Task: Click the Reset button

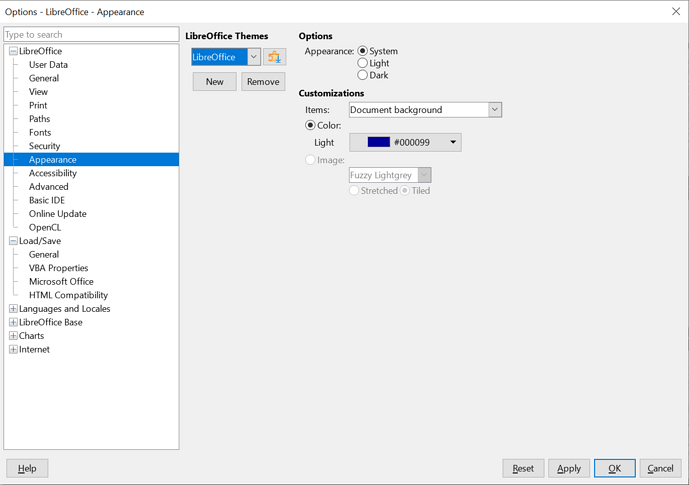Action: [523, 468]
